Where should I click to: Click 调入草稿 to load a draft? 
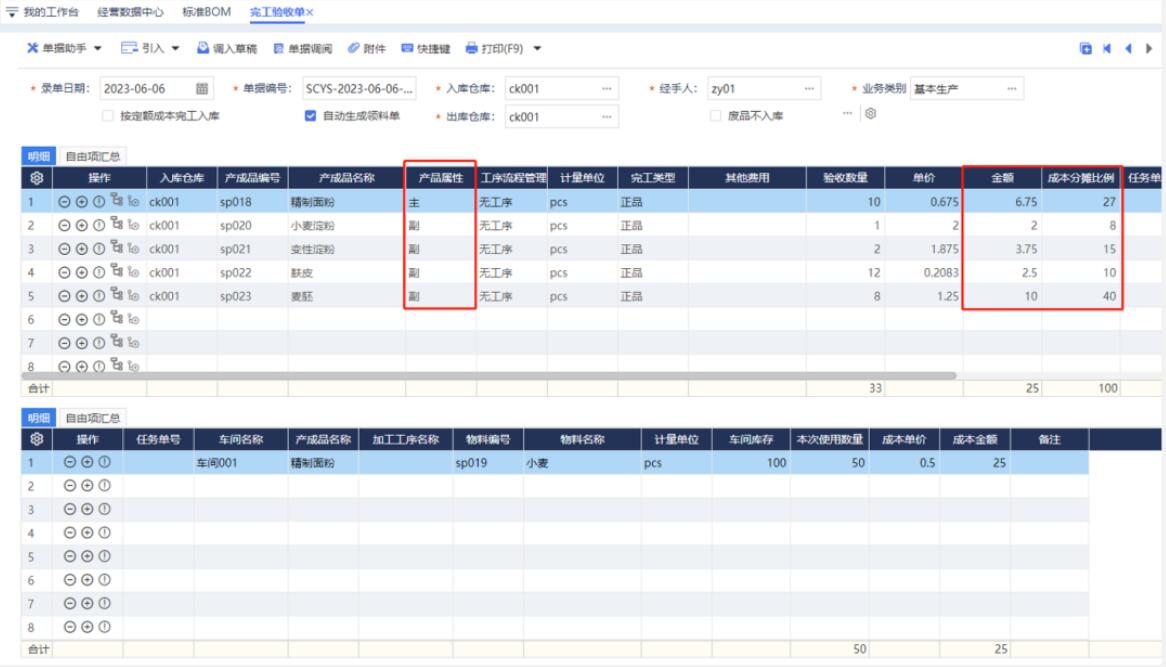pos(227,48)
